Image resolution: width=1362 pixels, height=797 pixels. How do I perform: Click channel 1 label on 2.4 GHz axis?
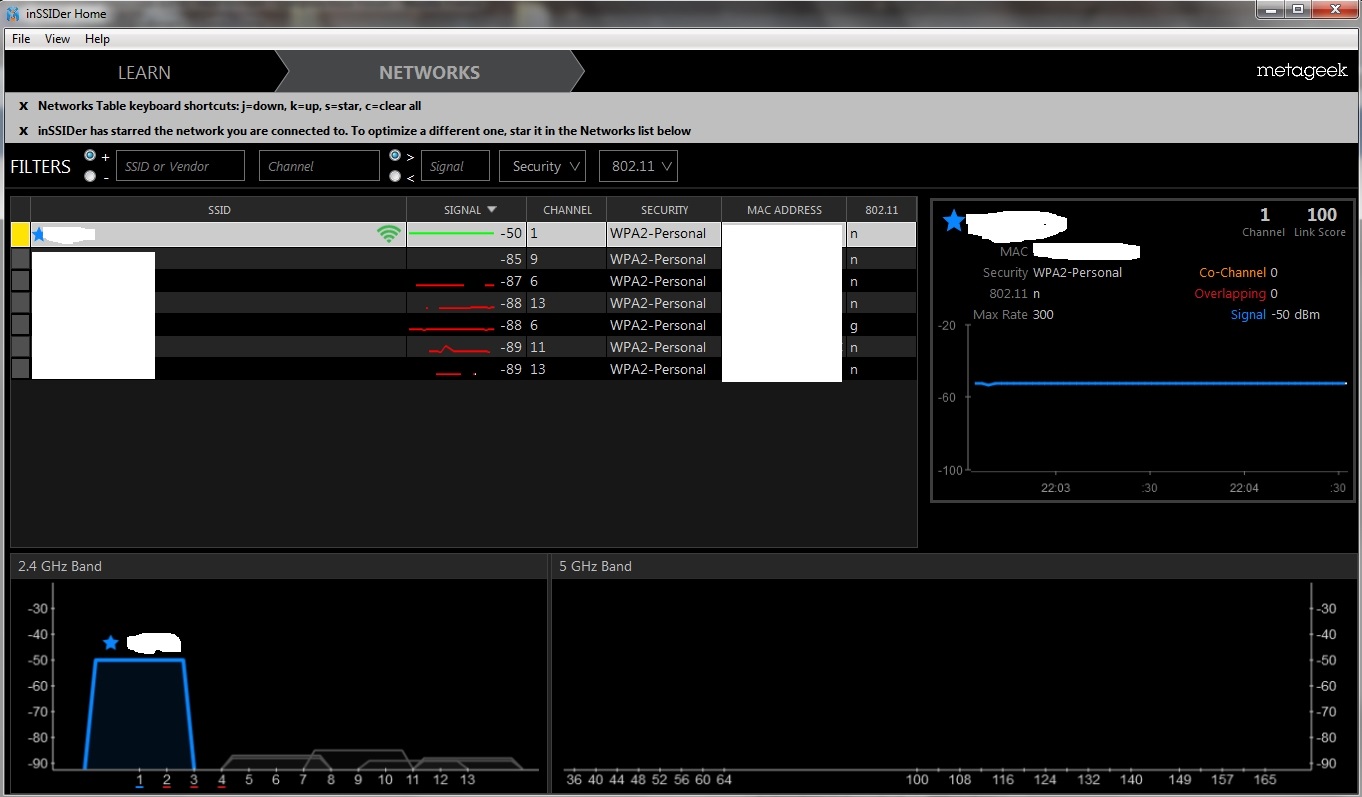(x=139, y=779)
